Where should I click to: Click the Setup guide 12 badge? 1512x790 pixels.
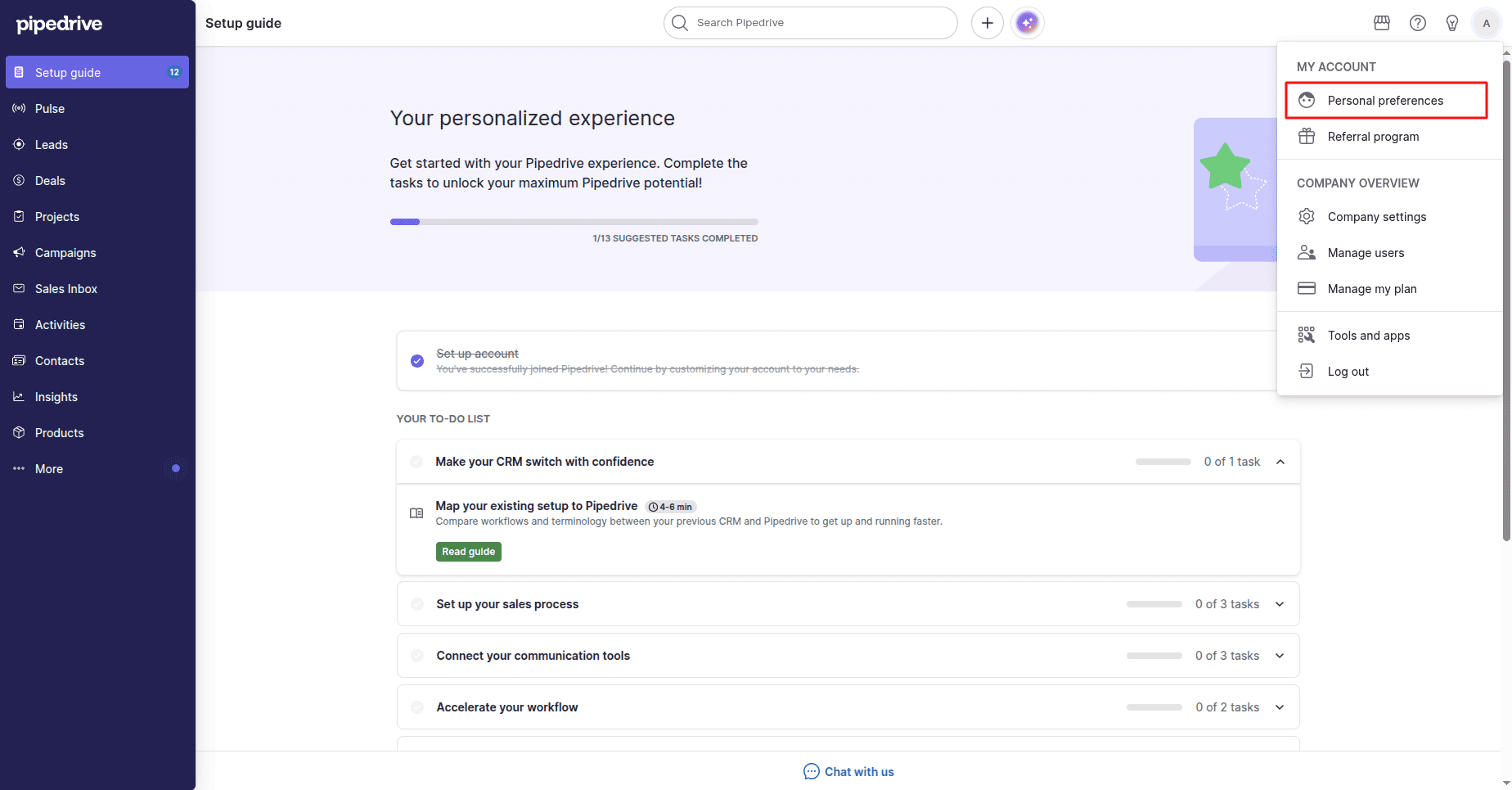[x=174, y=72]
